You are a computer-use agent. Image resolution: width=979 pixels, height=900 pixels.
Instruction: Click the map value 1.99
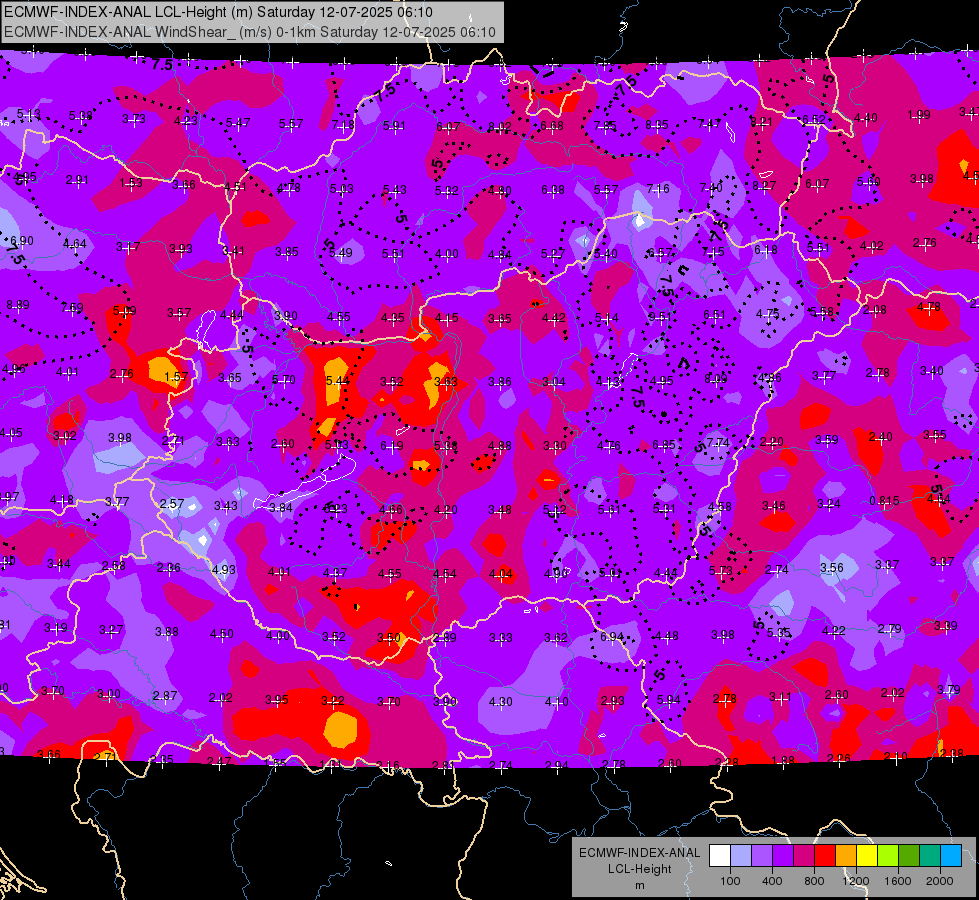pos(918,115)
